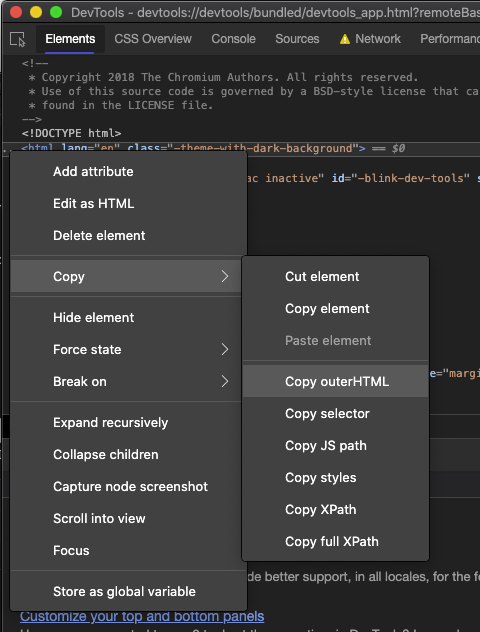480x632 pixels.
Task: Choose Copy JS path
Action: click(335, 446)
